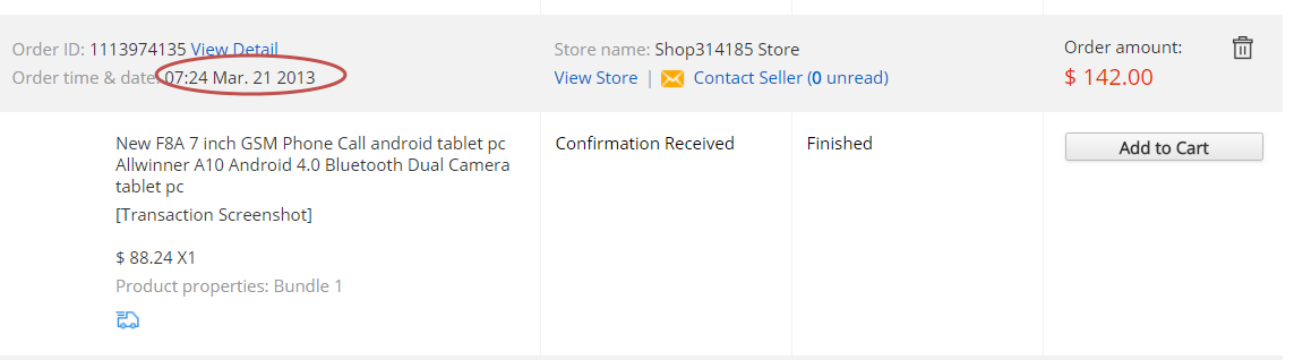Screen dimensions: 1303x360
Task: Click the Order amount label
Action: tap(1123, 47)
